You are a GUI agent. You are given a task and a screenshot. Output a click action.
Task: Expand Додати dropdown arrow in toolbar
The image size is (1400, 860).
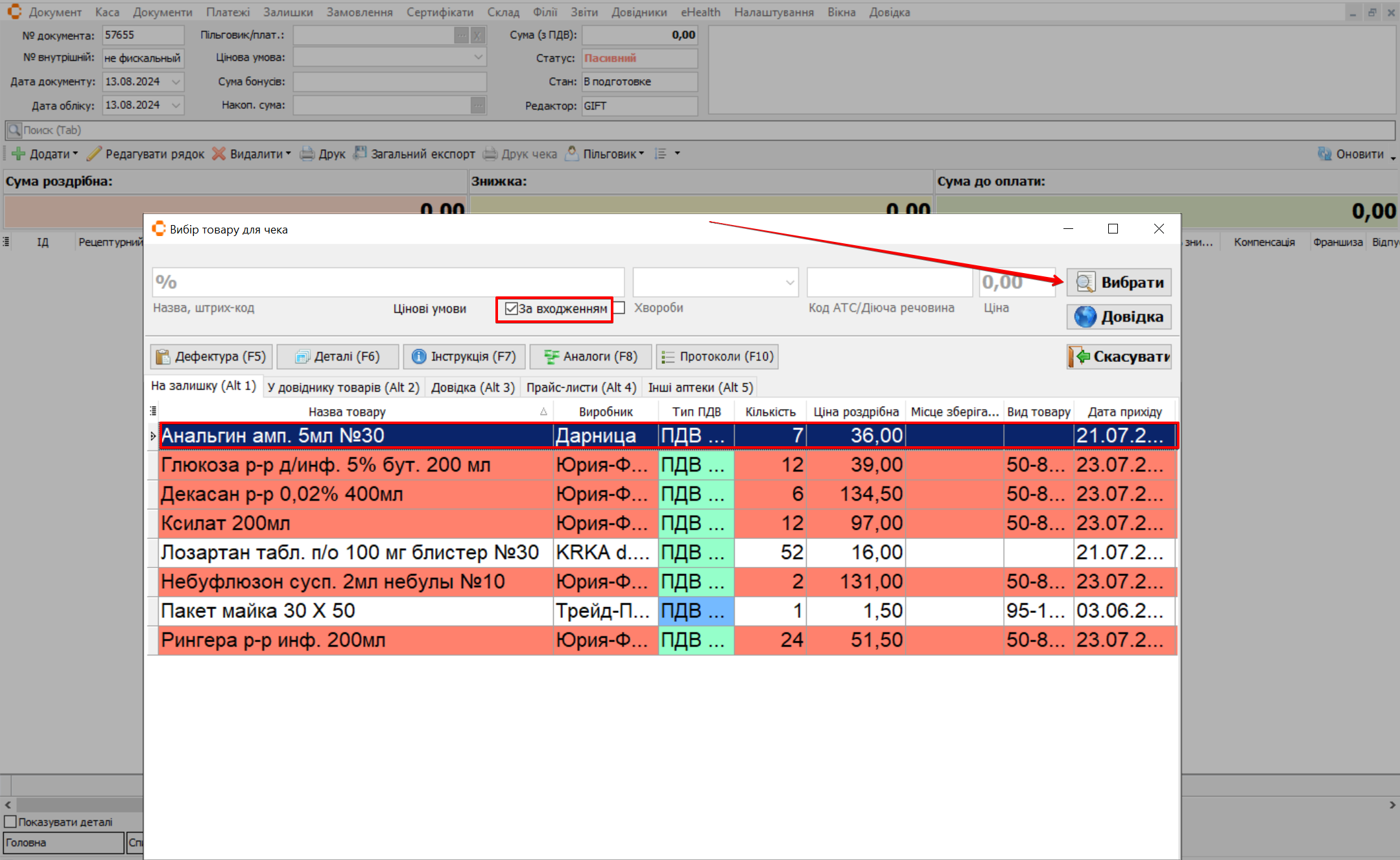pos(75,154)
